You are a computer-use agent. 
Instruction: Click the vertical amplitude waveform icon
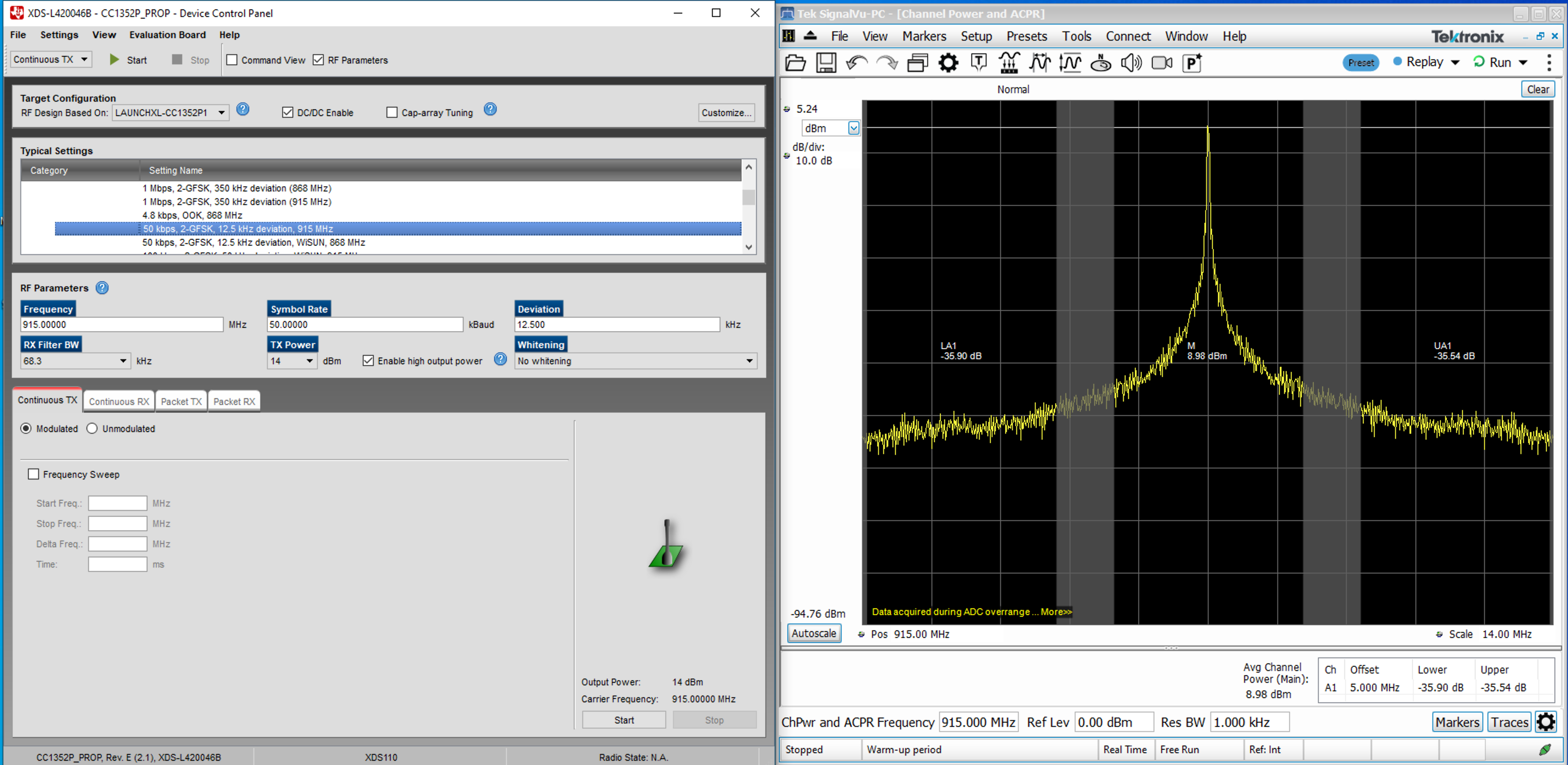pos(1070,63)
